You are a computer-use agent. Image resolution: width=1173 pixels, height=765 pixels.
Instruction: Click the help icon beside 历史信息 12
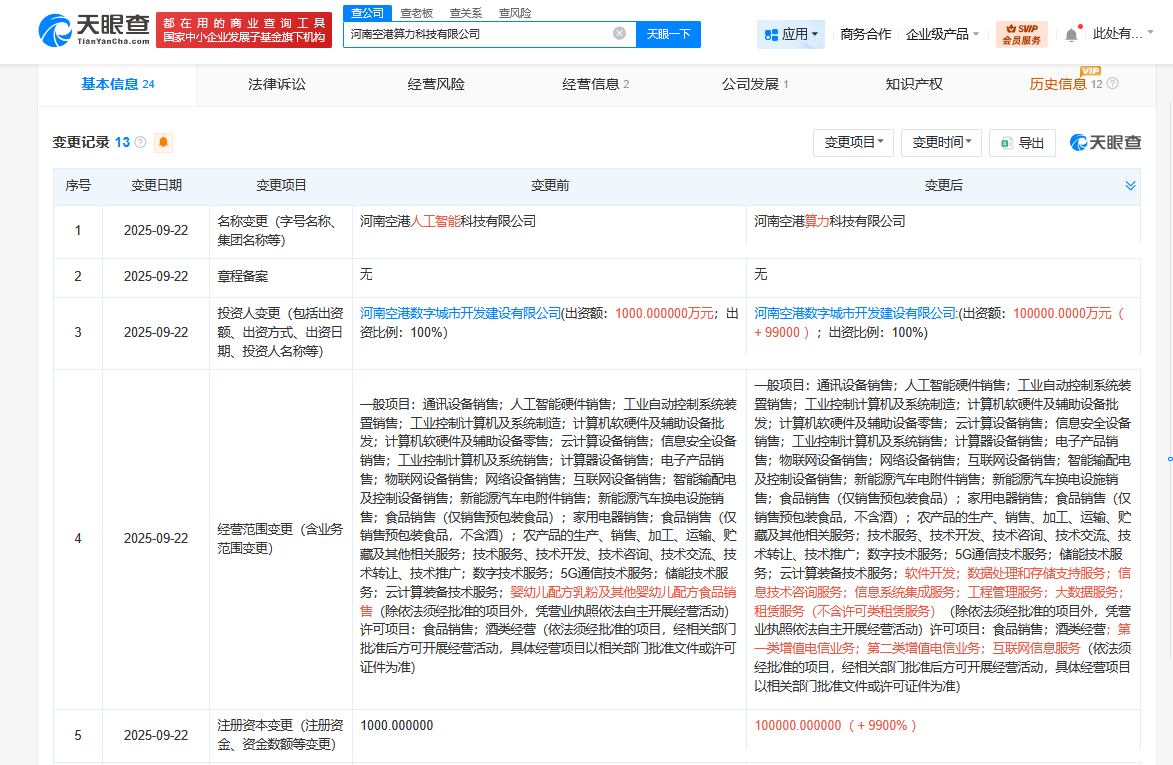tap(1113, 84)
